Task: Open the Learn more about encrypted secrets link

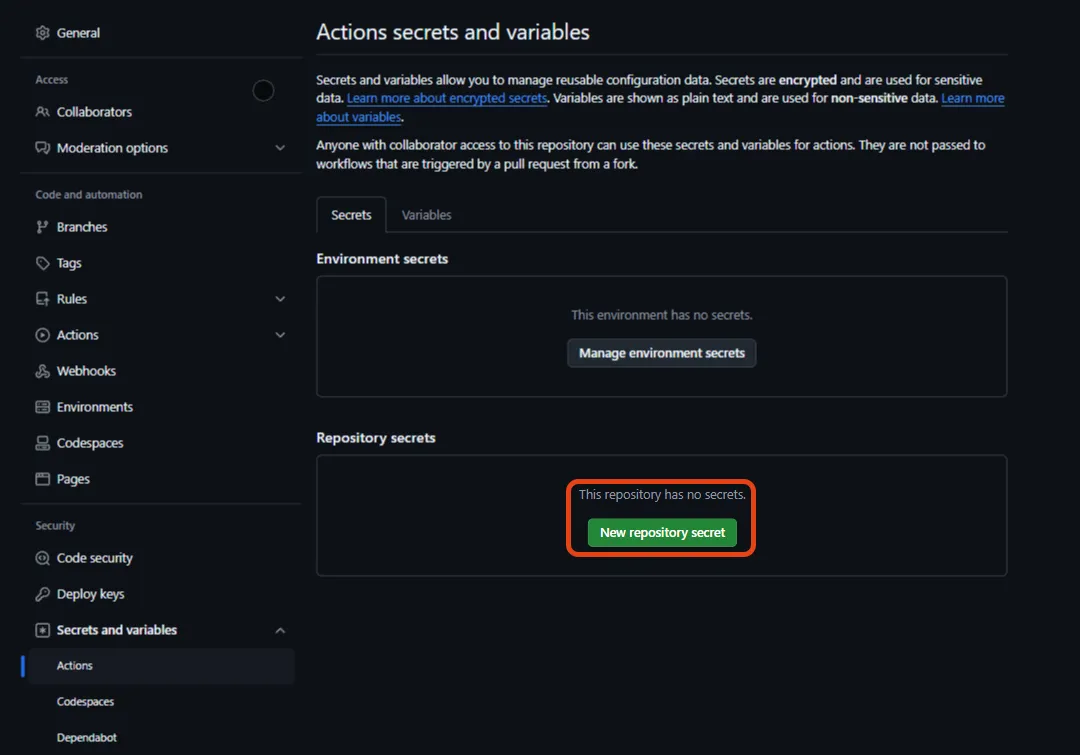Action: tap(447, 98)
